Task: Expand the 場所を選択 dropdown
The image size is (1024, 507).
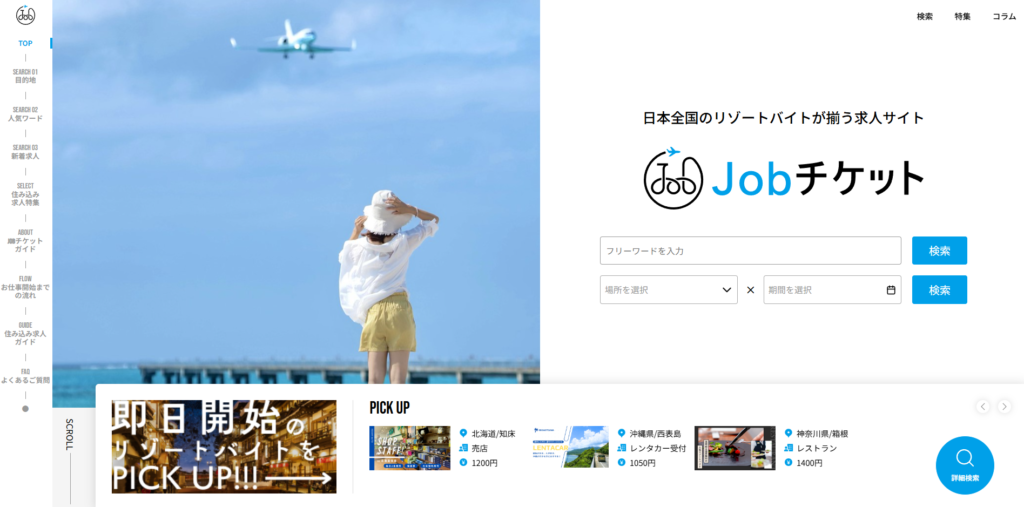Action: point(669,289)
